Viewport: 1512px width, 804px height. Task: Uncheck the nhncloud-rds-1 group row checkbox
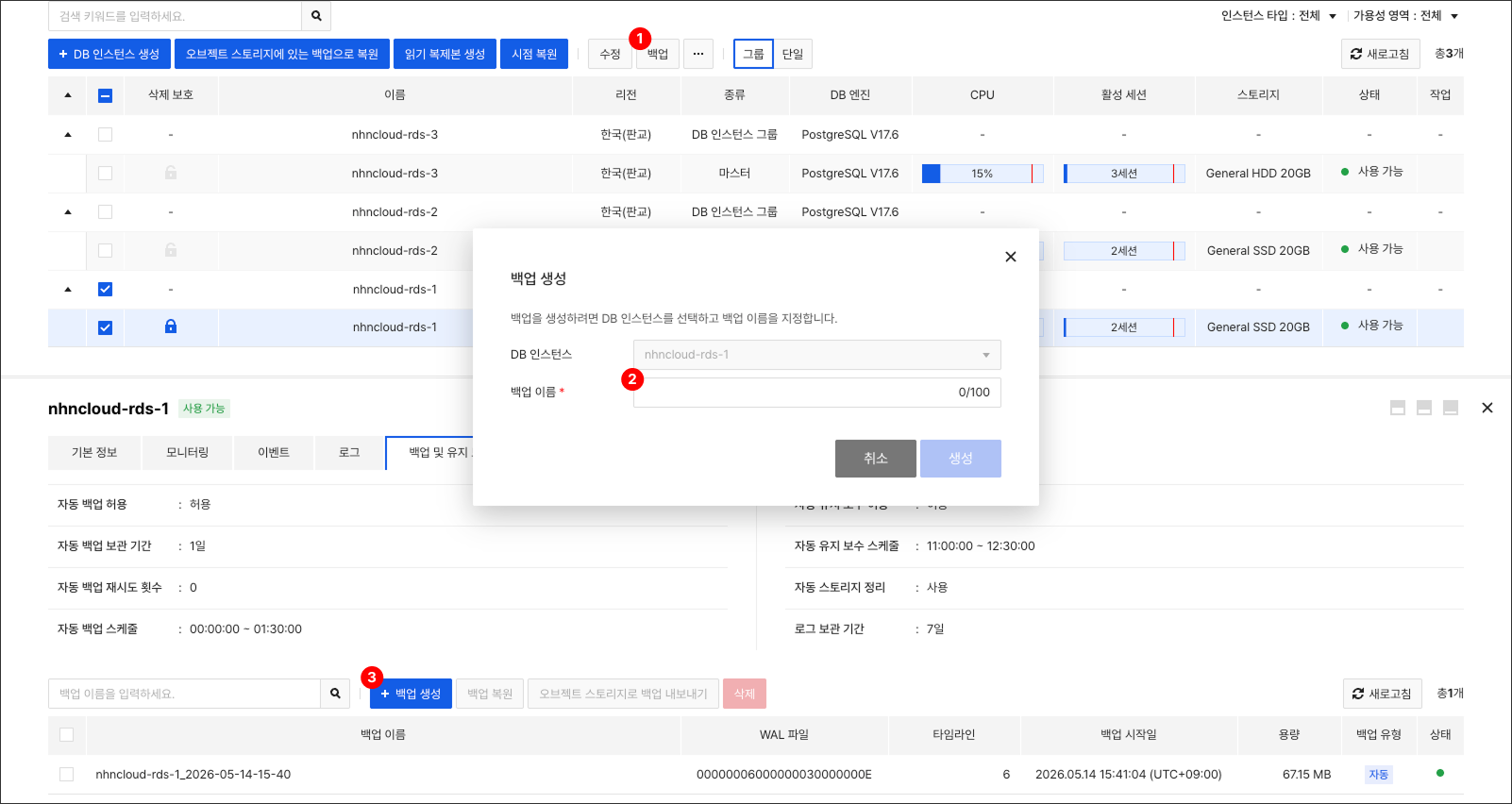click(x=105, y=289)
